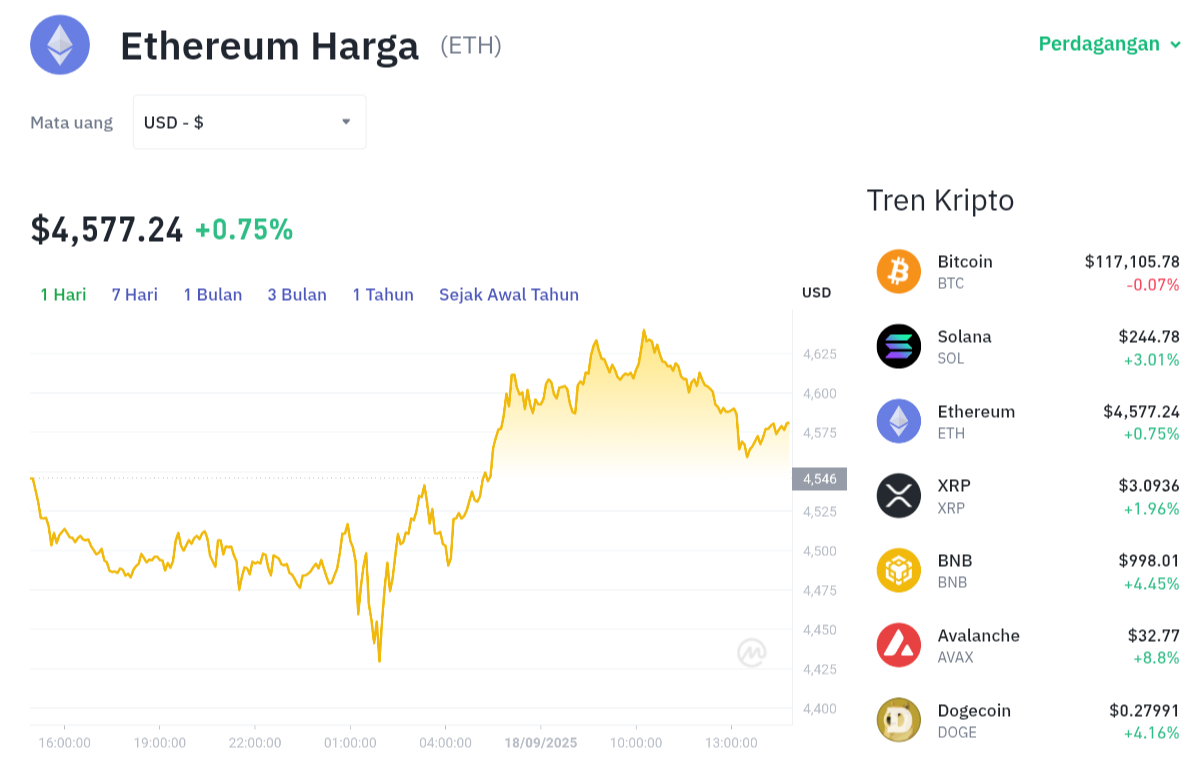The image size is (1194, 768).
Task: Click the Ethereum logo beside page title
Action: [60, 45]
